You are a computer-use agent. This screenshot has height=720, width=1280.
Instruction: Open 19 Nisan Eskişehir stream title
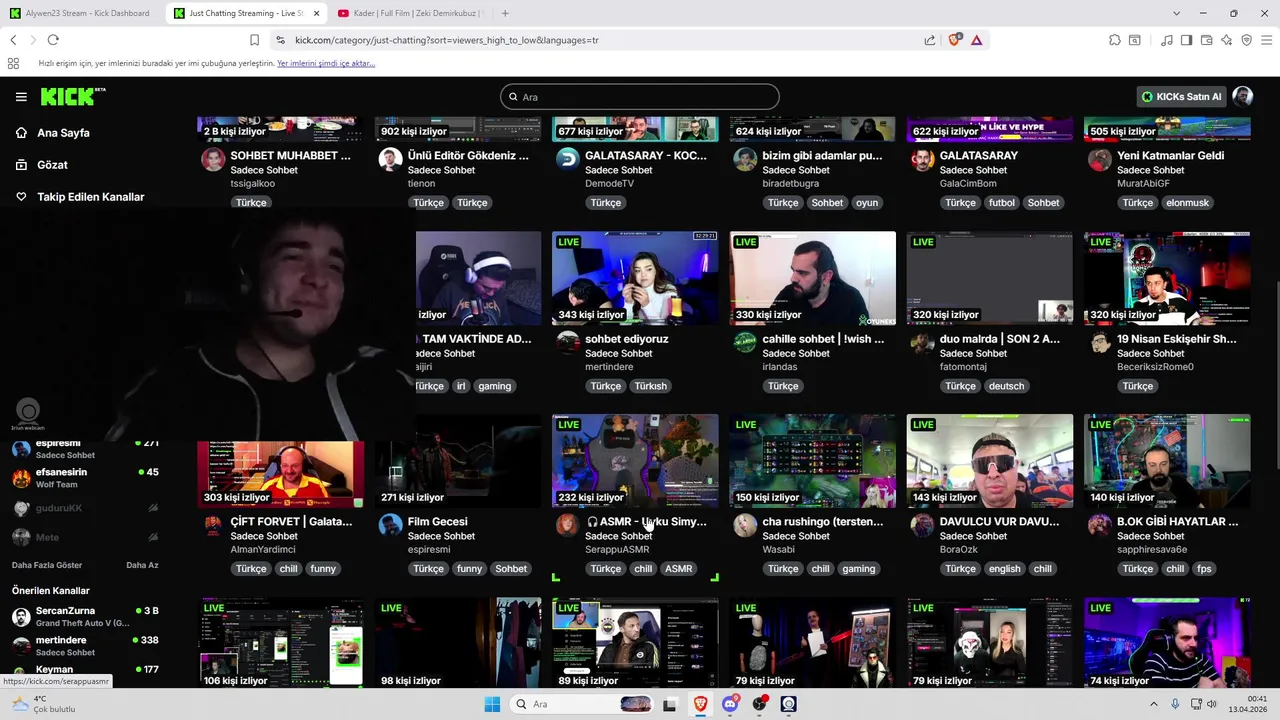point(1176,339)
